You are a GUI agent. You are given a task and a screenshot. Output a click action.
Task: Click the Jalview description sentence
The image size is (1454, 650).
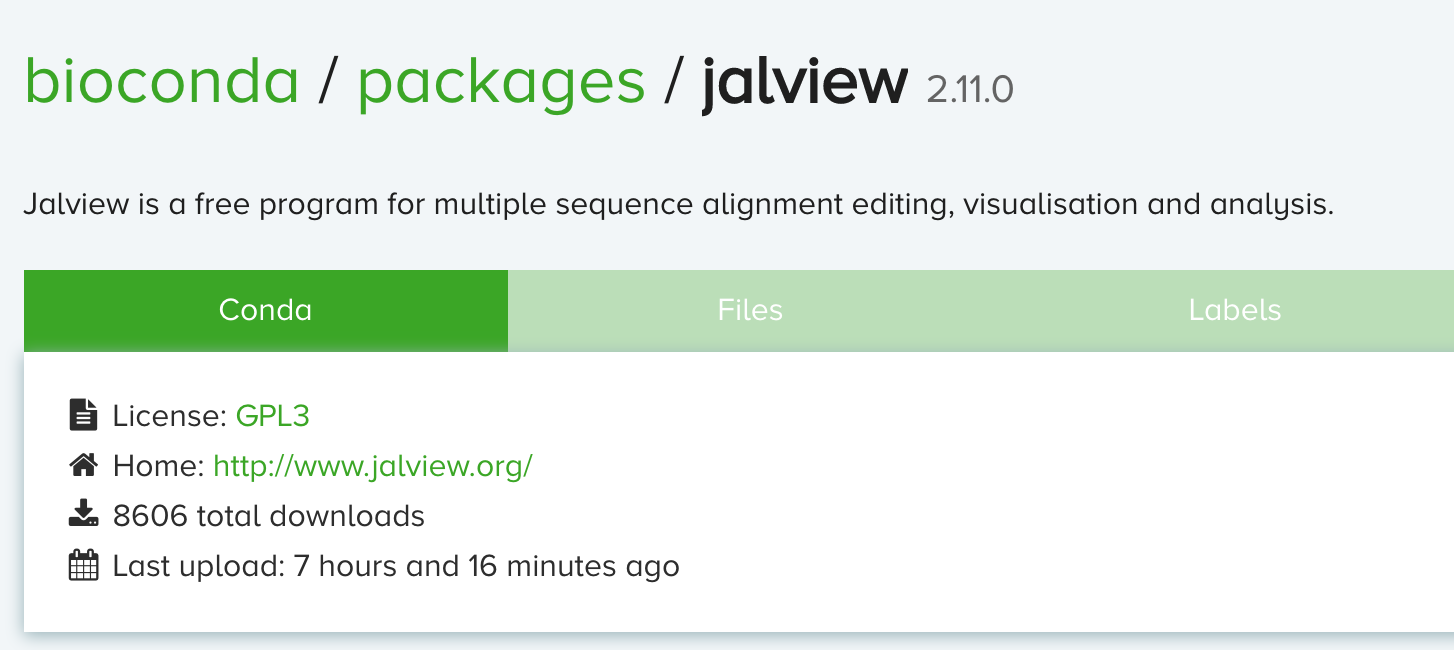pos(679,205)
